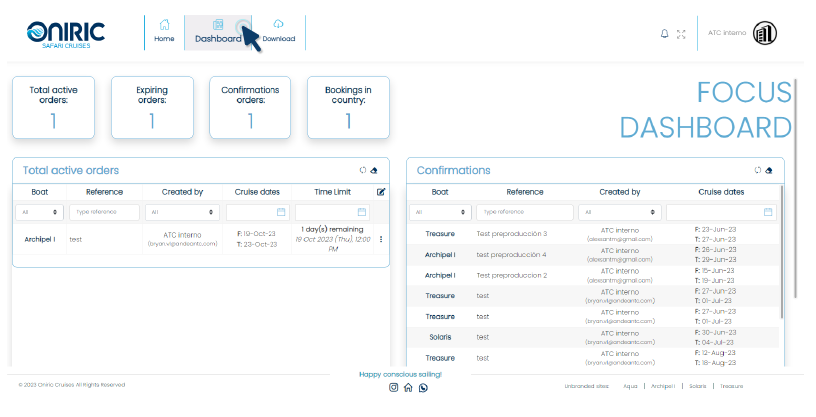Open the Instagram icon in footer
The height and width of the screenshot is (417, 816).
click(393, 387)
